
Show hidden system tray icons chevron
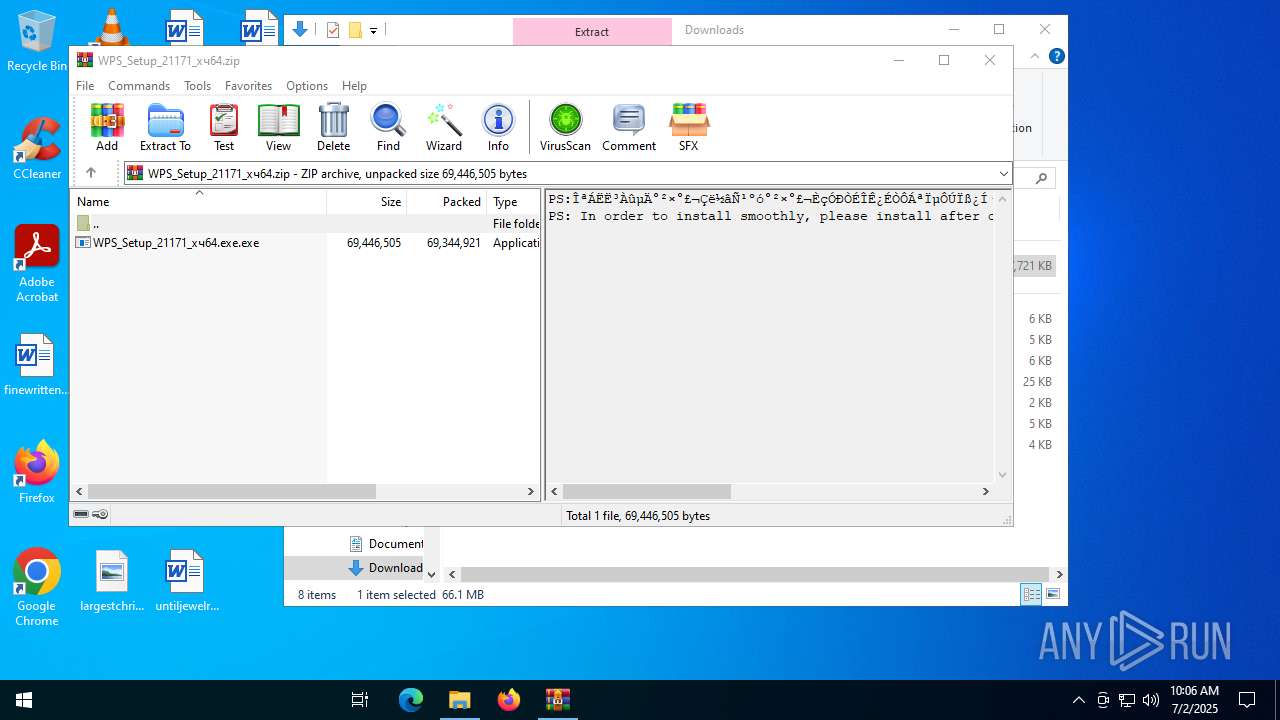[x=1078, y=700]
